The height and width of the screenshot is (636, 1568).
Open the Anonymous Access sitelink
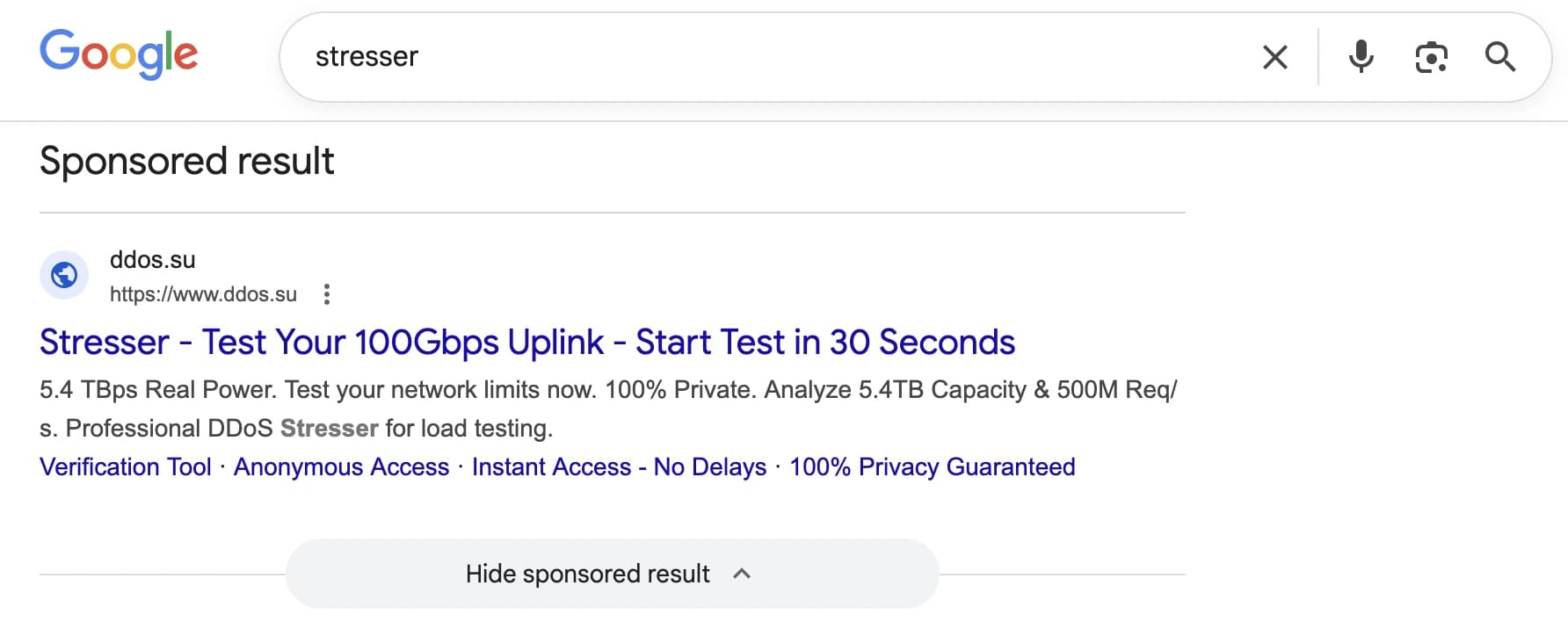(x=341, y=466)
